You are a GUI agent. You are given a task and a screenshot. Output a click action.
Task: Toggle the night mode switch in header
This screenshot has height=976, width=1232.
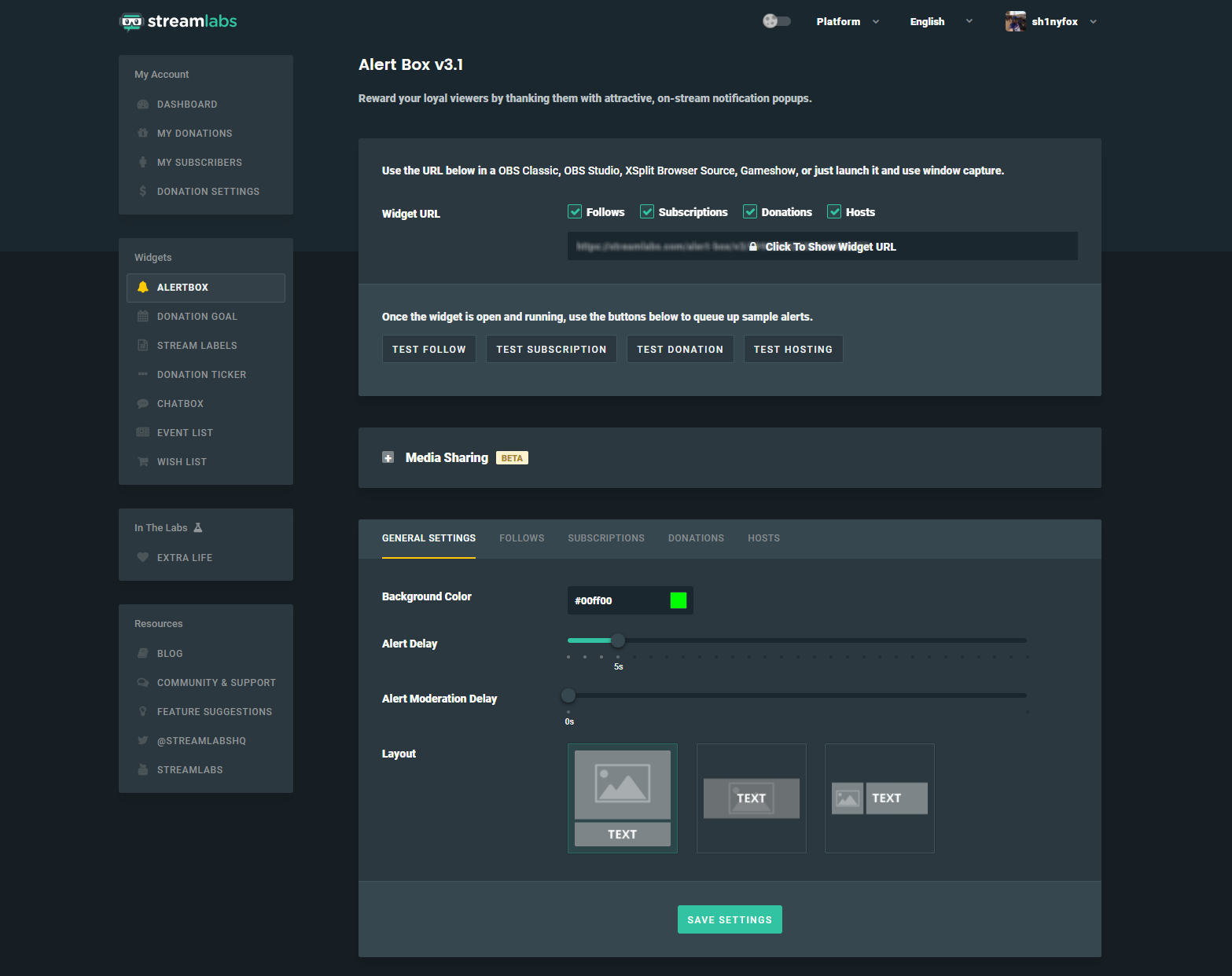click(x=777, y=21)
